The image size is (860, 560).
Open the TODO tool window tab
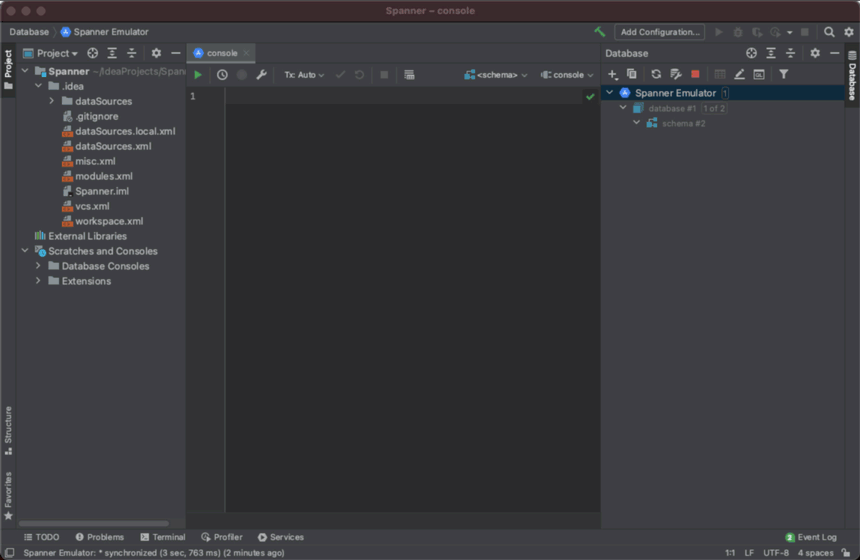click(x=41, y=537)
